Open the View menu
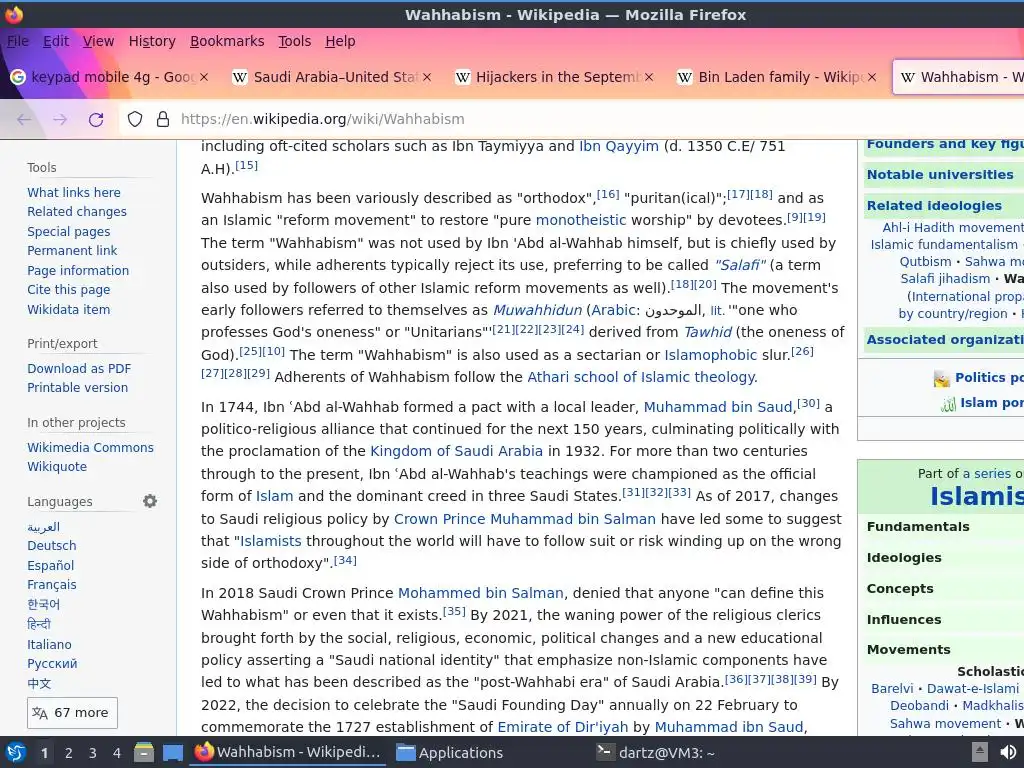This screenshot has height=768, width=1024. click(x=99, y=41)
